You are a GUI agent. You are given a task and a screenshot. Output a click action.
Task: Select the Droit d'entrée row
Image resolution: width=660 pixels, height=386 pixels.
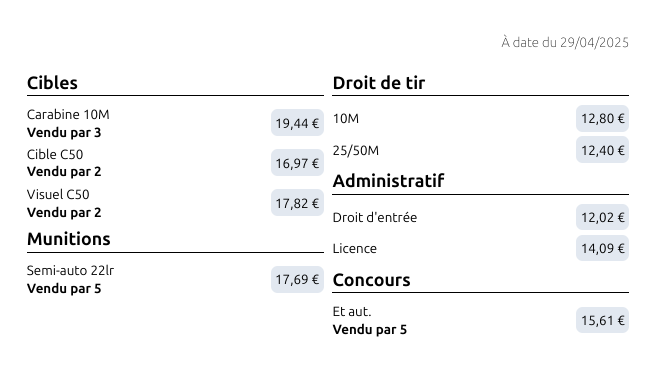pyautogui.click(x=481, y=217)
